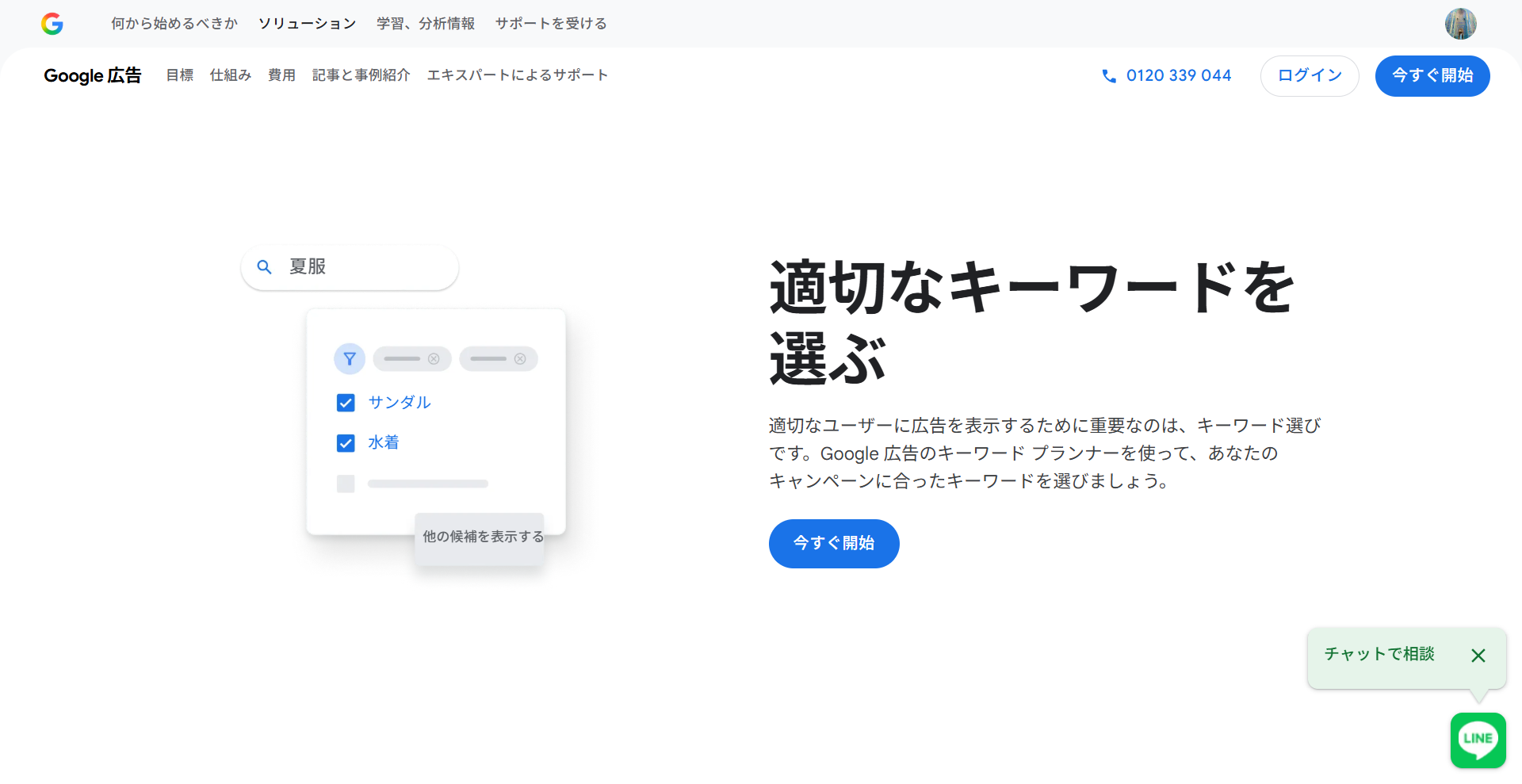The width and height of the screenshot is (1522, 784).
Task: Click the magnifier icon in 夏服 search box
Action: click(265, 267)
